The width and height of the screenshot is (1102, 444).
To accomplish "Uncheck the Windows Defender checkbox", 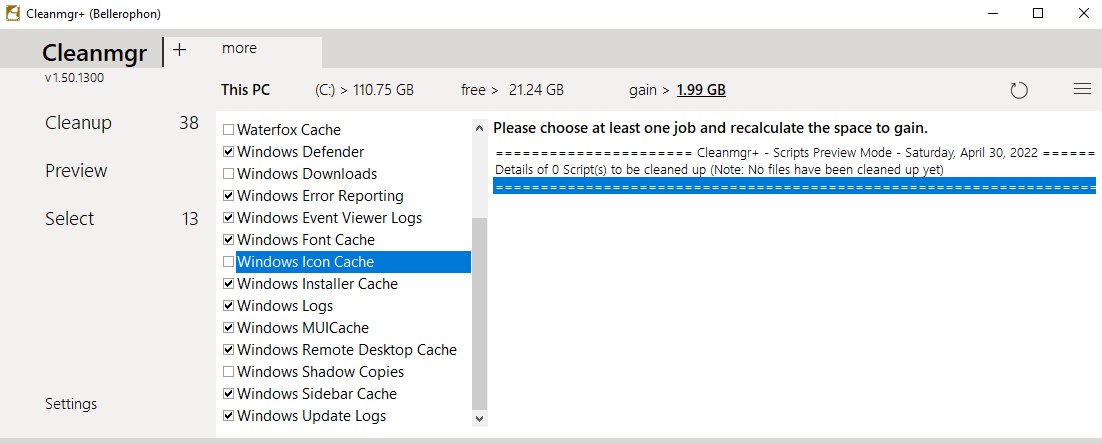I will coord(228,152).
